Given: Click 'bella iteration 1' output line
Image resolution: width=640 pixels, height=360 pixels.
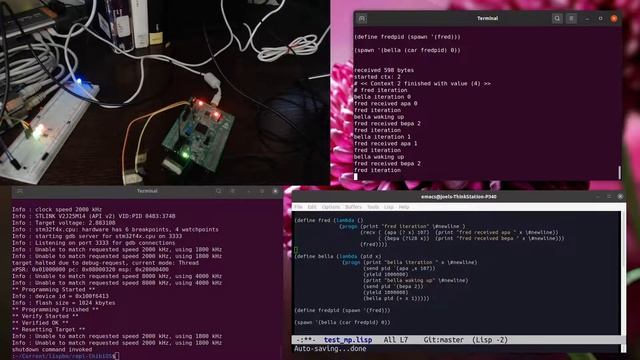Looking at the screenshot, I should [x=382, y=137].
